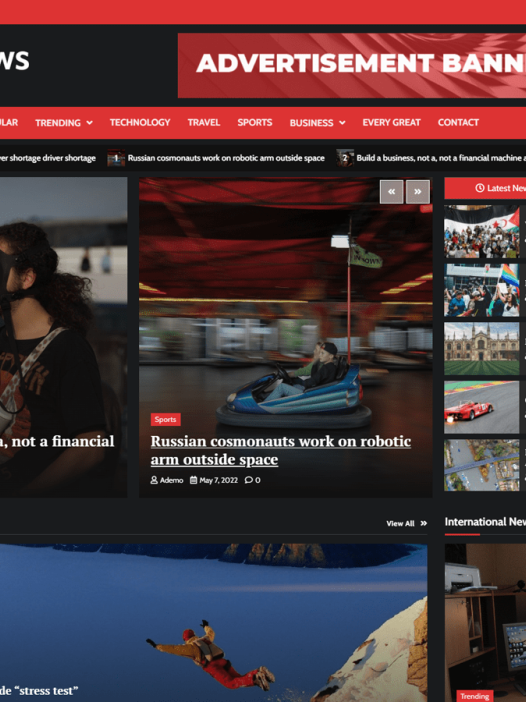Click the double-arrow icon next to View All
Image resolution: width=526 pixels, height=702 pixels.
tap(423, 523)
